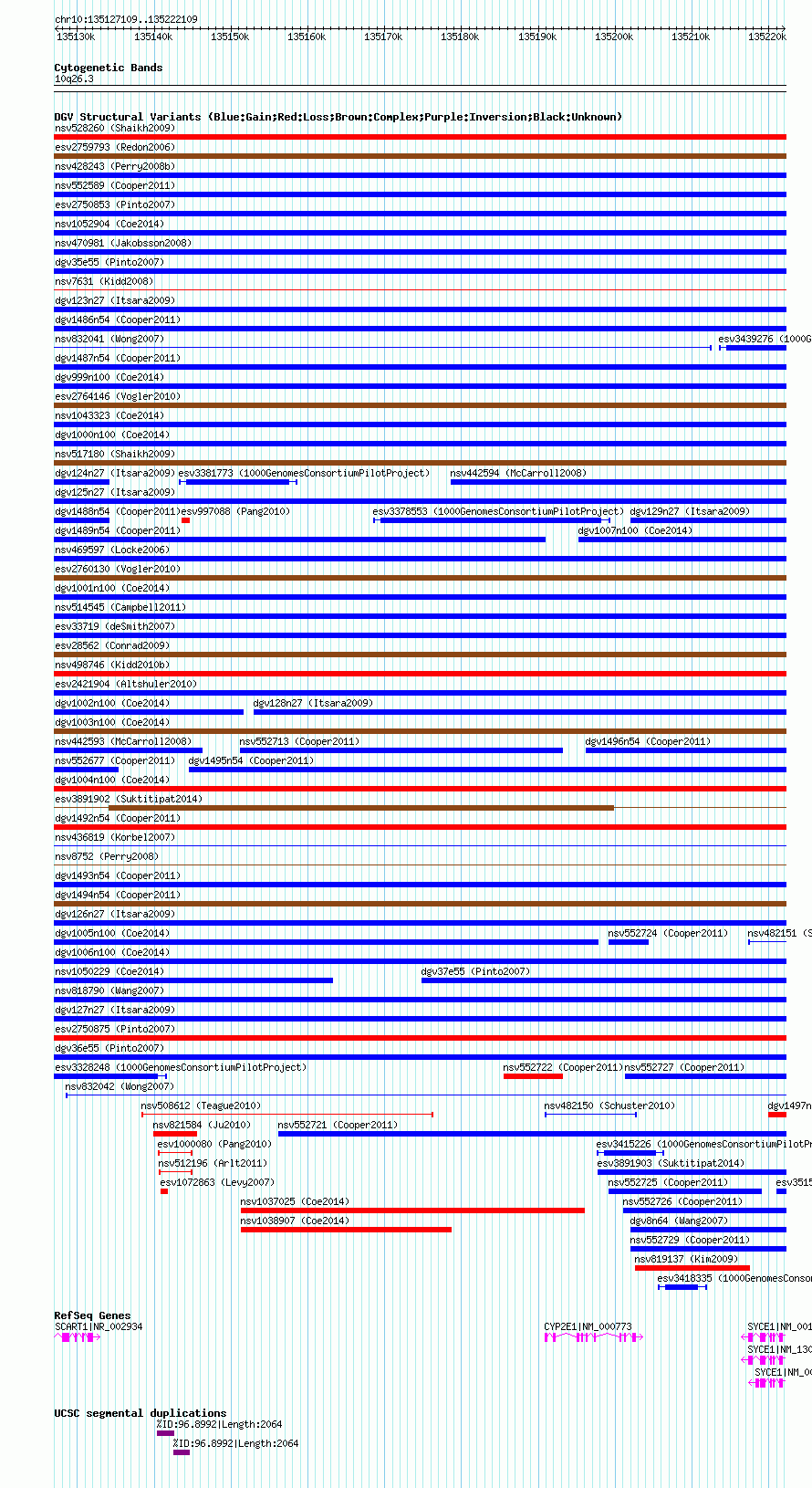
Task: Click the 10q26.3 cytogenetic band label
Action: point(74,79)
